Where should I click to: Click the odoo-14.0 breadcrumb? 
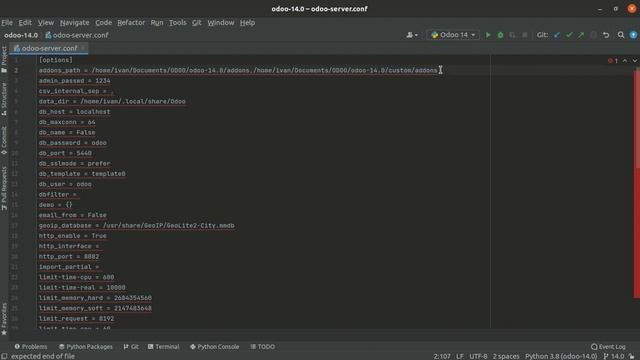pyautogui.click(x=21, y=35)
